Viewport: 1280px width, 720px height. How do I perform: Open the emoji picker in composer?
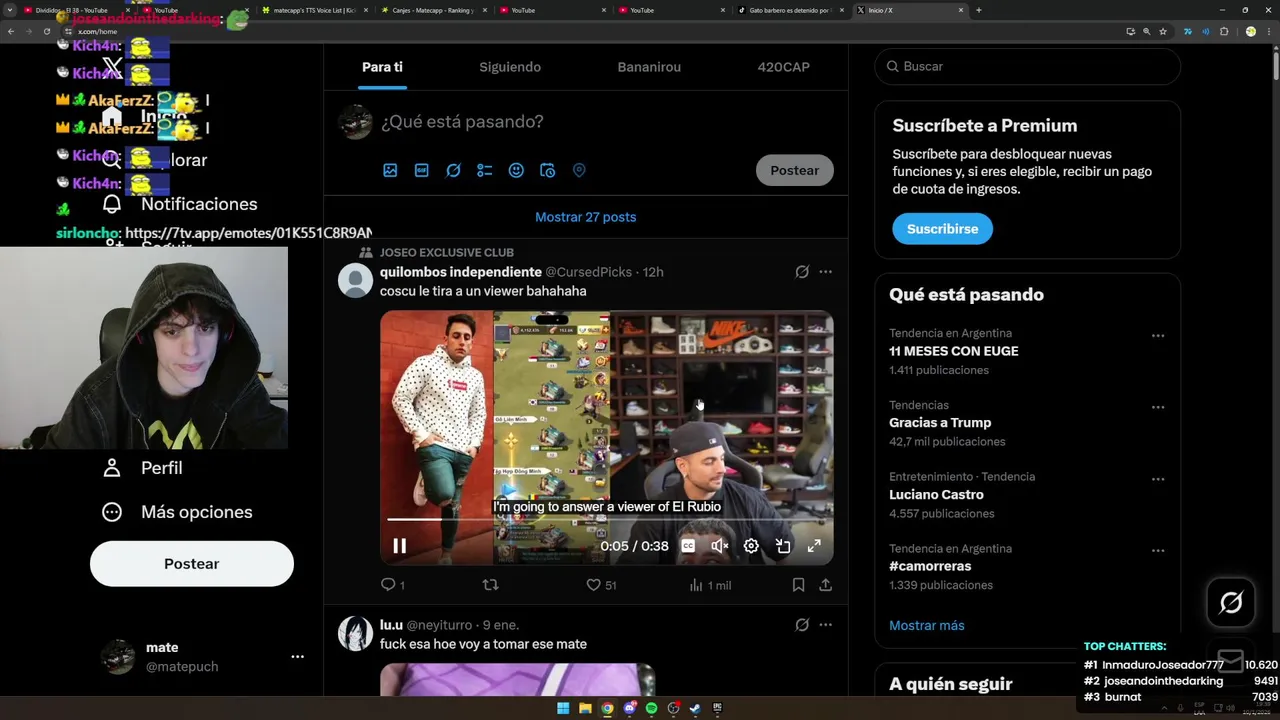[x=516, y=170]
